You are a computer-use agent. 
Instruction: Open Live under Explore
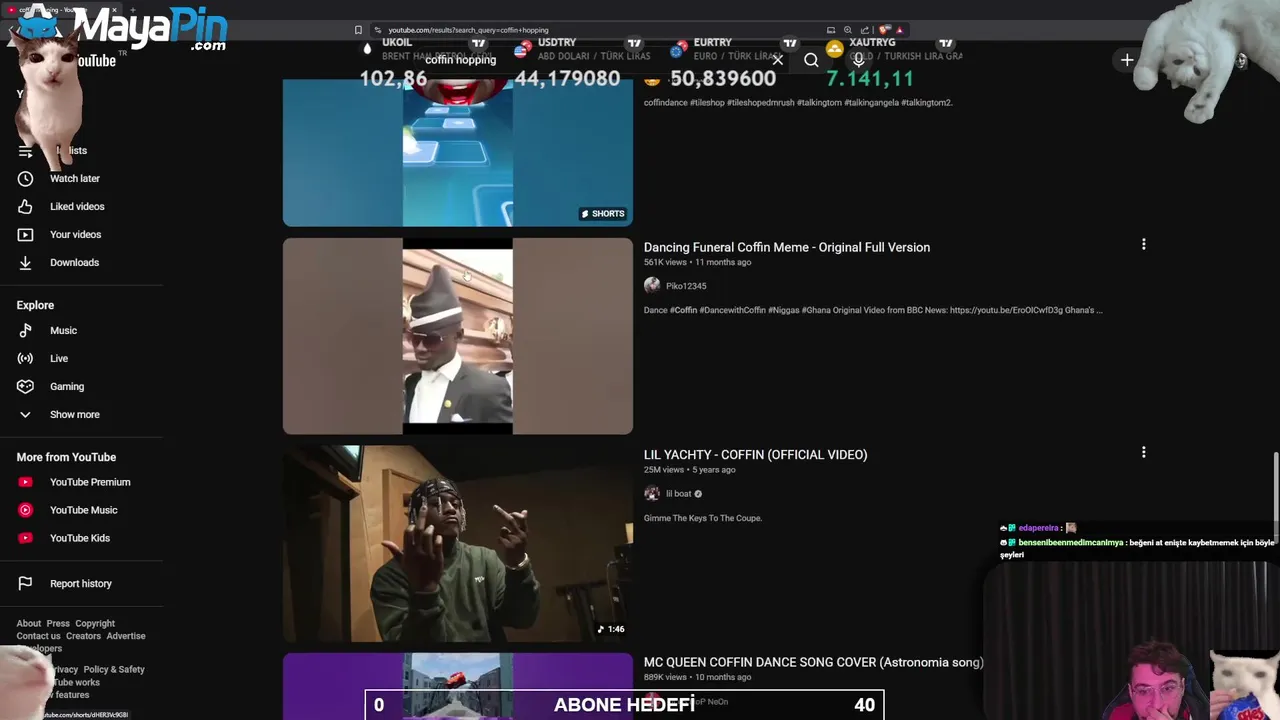(59, 358)
